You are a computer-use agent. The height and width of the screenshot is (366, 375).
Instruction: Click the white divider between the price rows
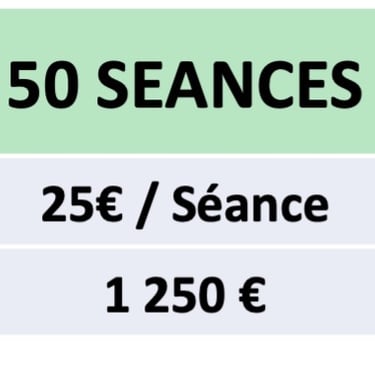coord(187,246)
